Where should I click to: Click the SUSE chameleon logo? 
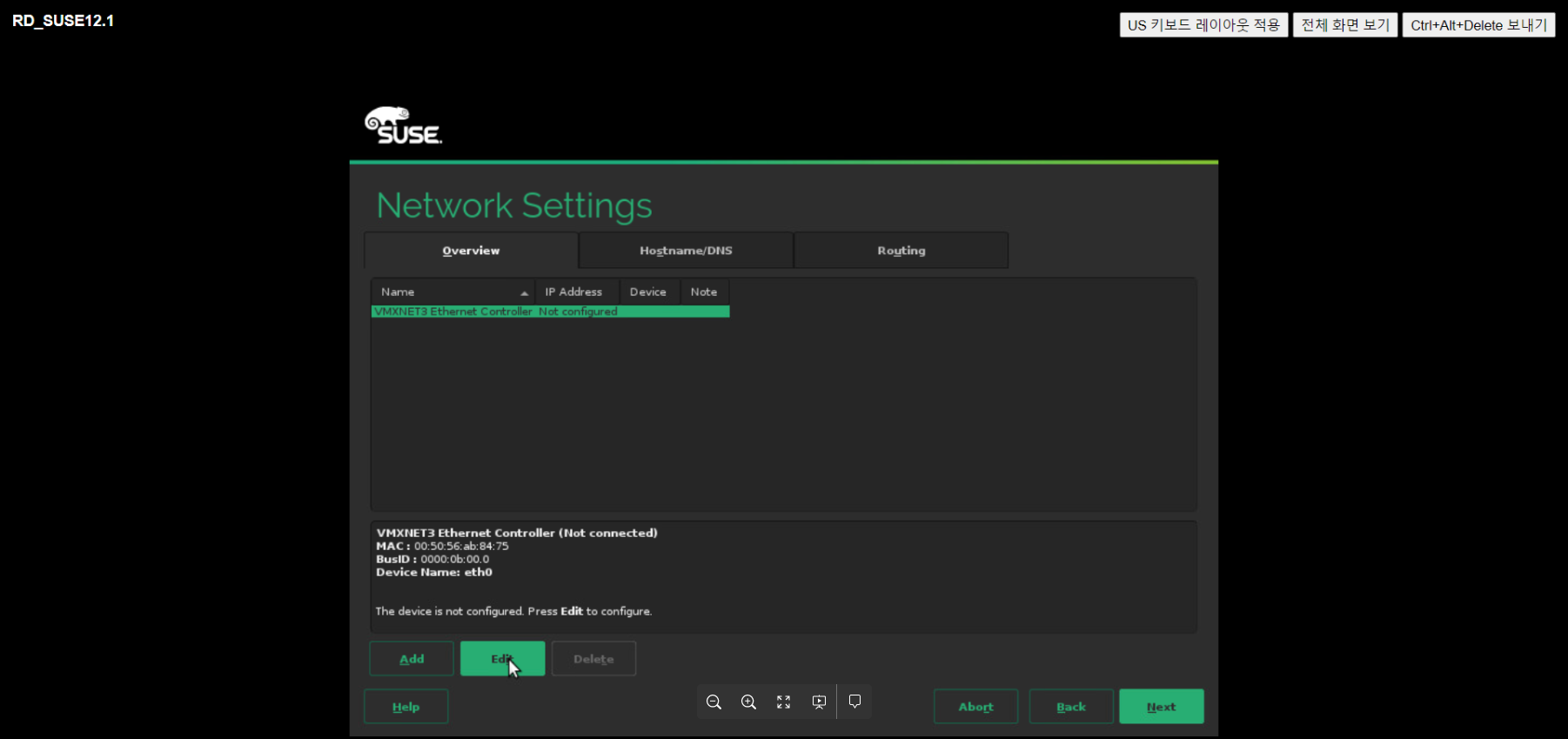[x=403, y=125]
